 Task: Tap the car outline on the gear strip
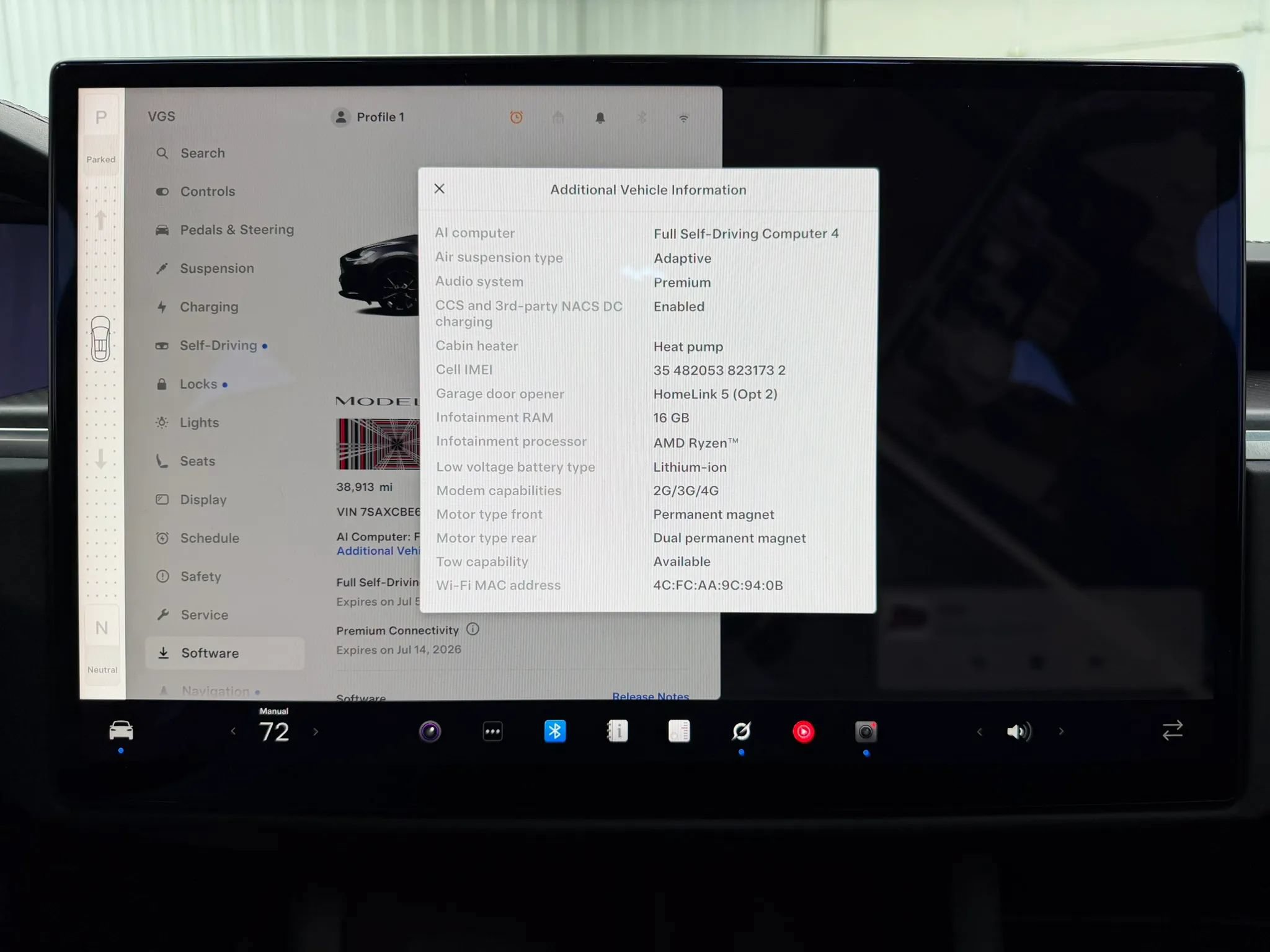(100, 339)
